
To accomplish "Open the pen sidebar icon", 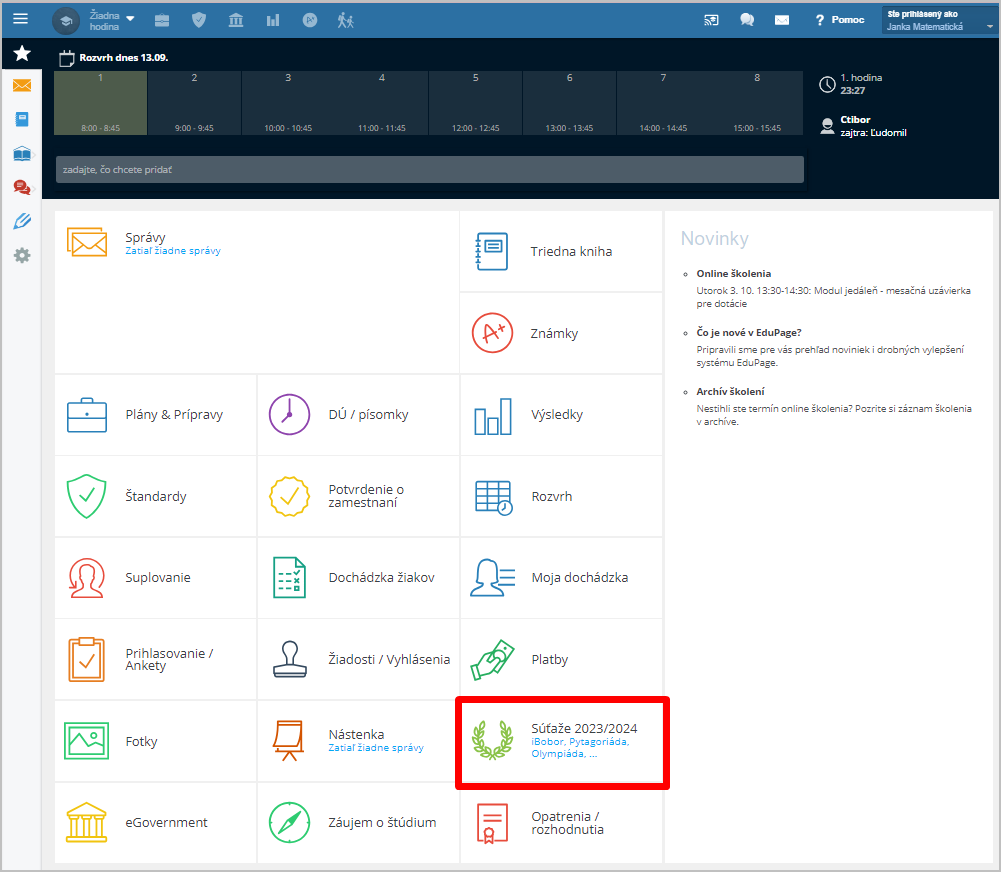I will coord(22,222).
